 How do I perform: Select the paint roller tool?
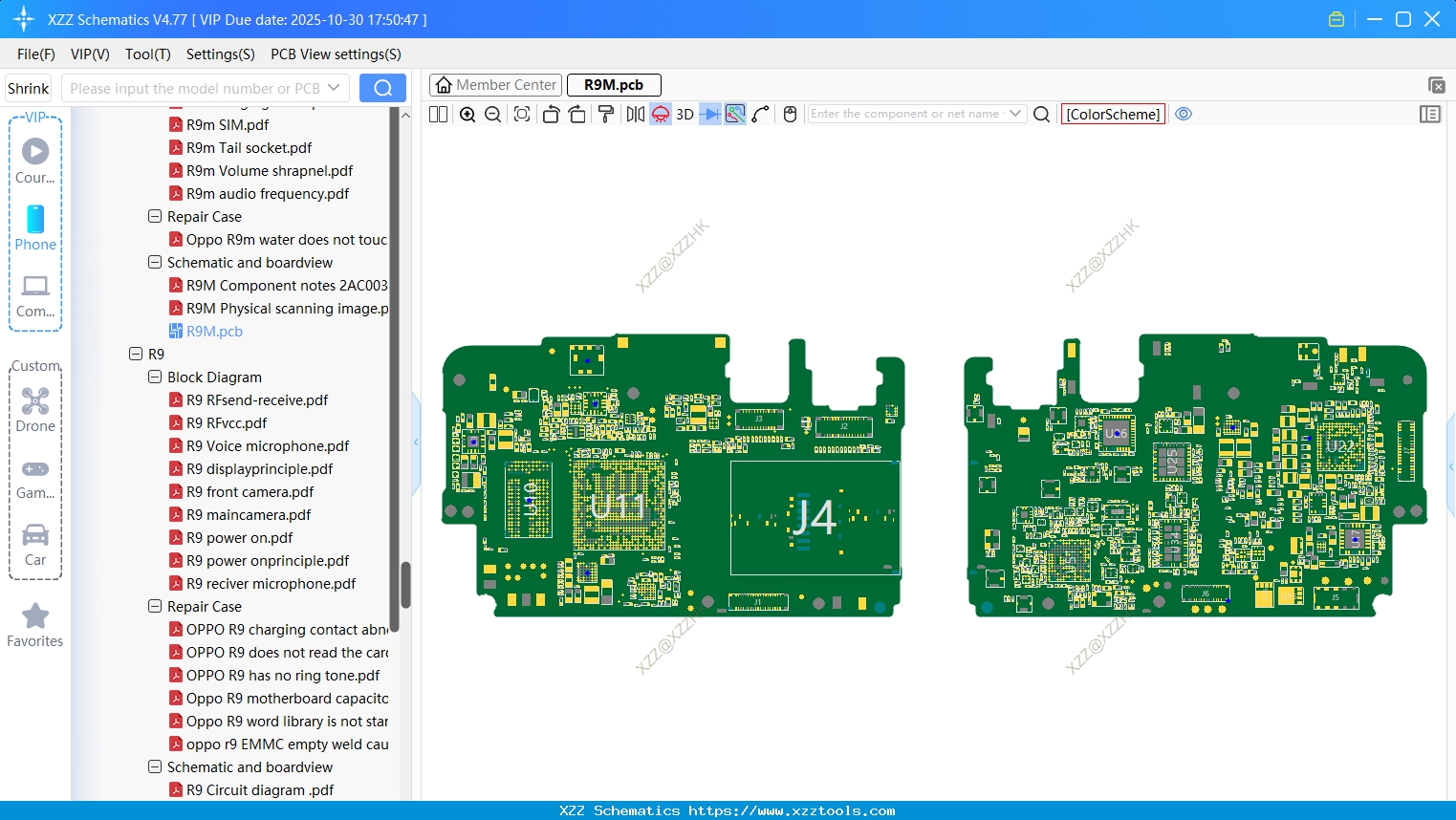pos(606,115)
